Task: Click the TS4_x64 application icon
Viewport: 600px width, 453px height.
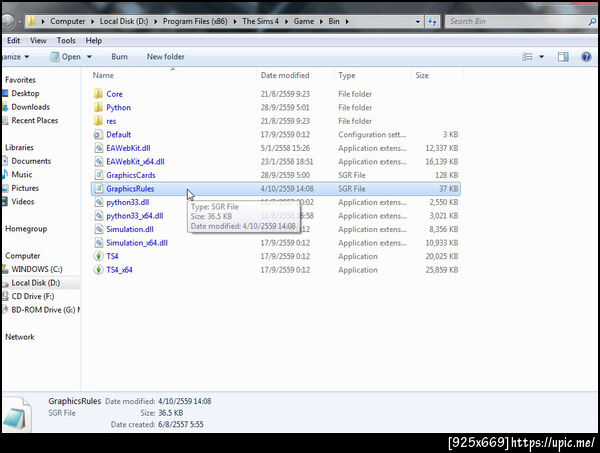Action: coord(98,270)
